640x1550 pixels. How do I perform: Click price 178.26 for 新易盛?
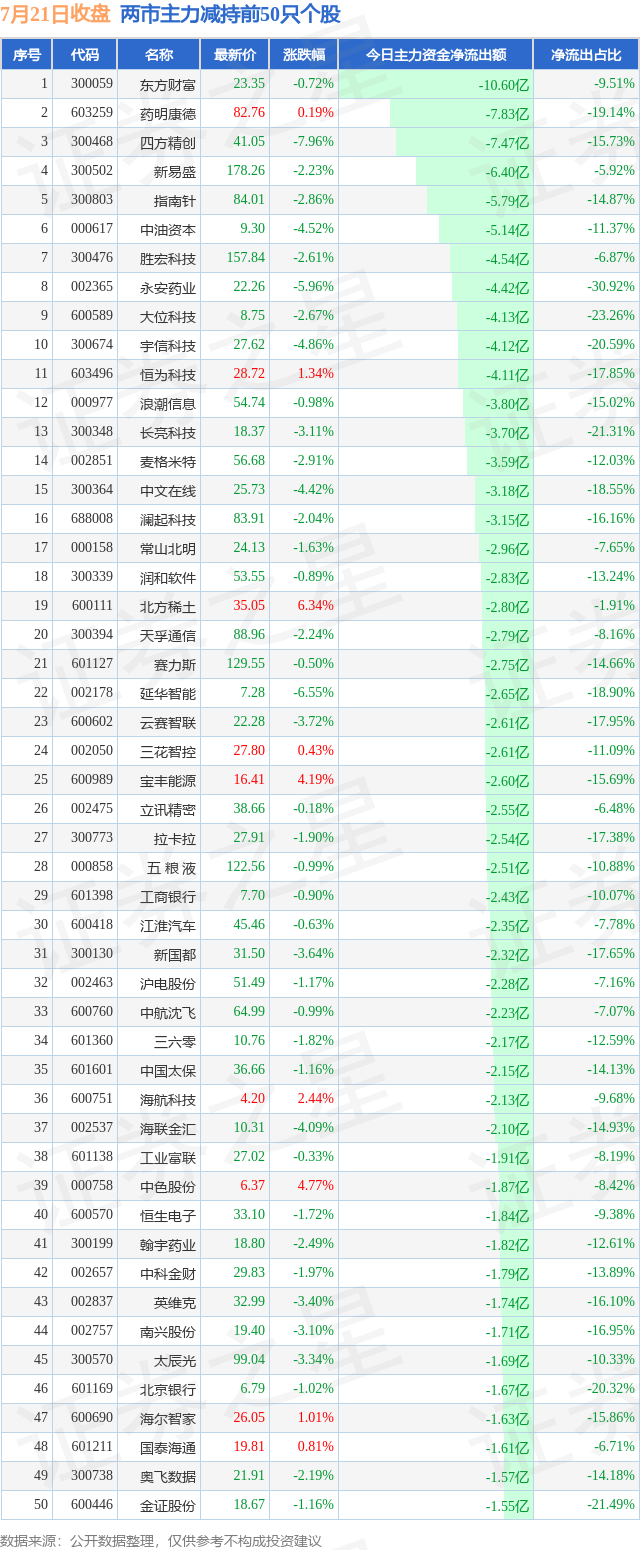point(246,171)
